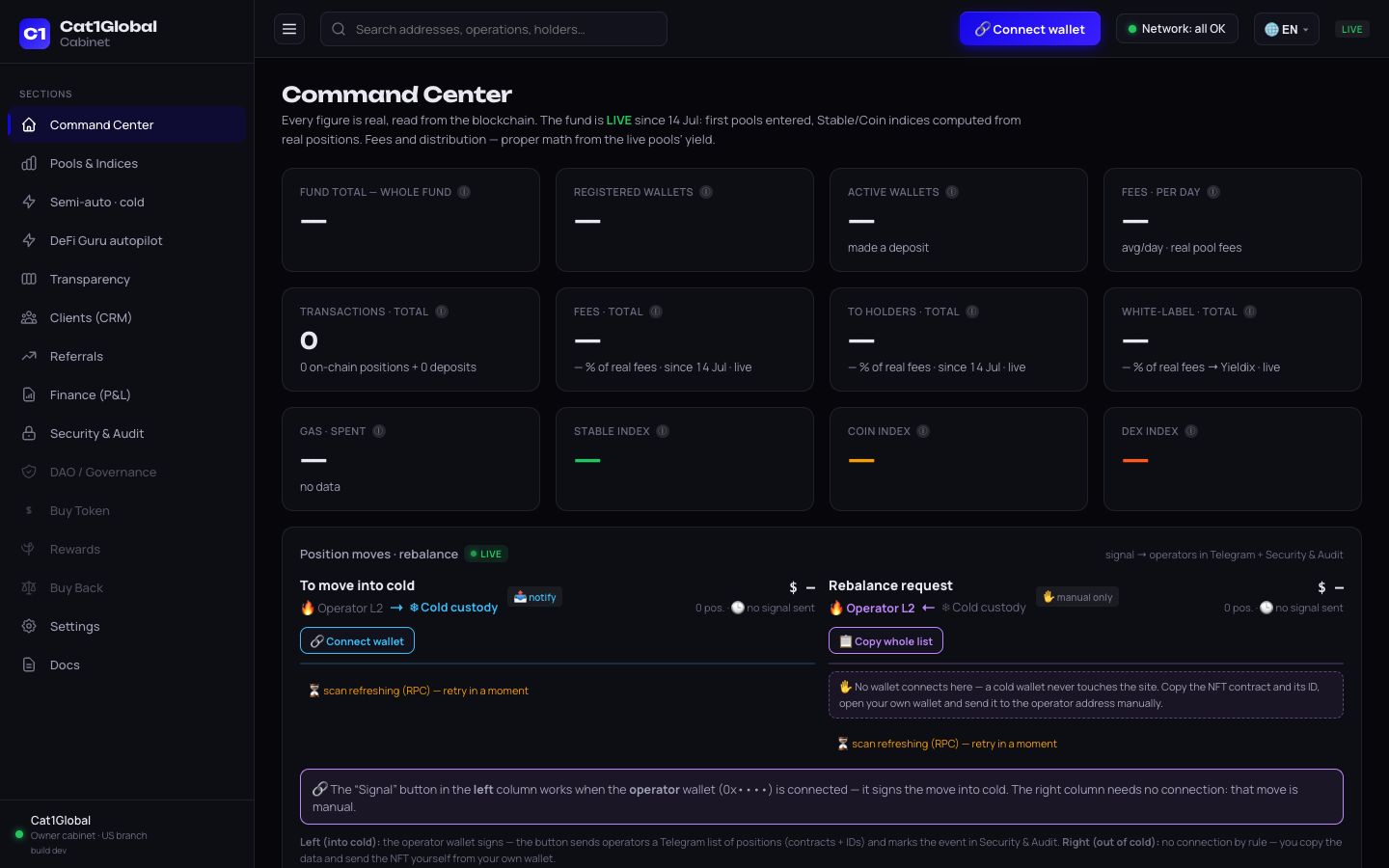This screenshot has height=868, width=1389.
Task: Open info icon next to Stable Index
Action: pyautogui.click(x=663, y=431)
